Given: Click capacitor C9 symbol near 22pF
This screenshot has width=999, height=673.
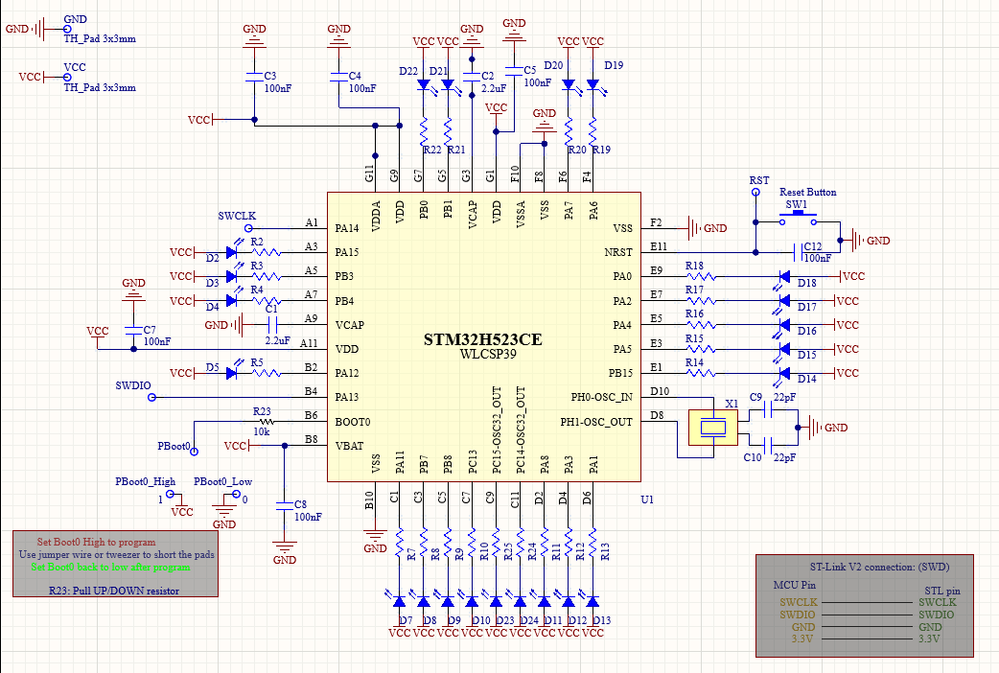Looking at the screenshot, I should click(x=768, y=412).
